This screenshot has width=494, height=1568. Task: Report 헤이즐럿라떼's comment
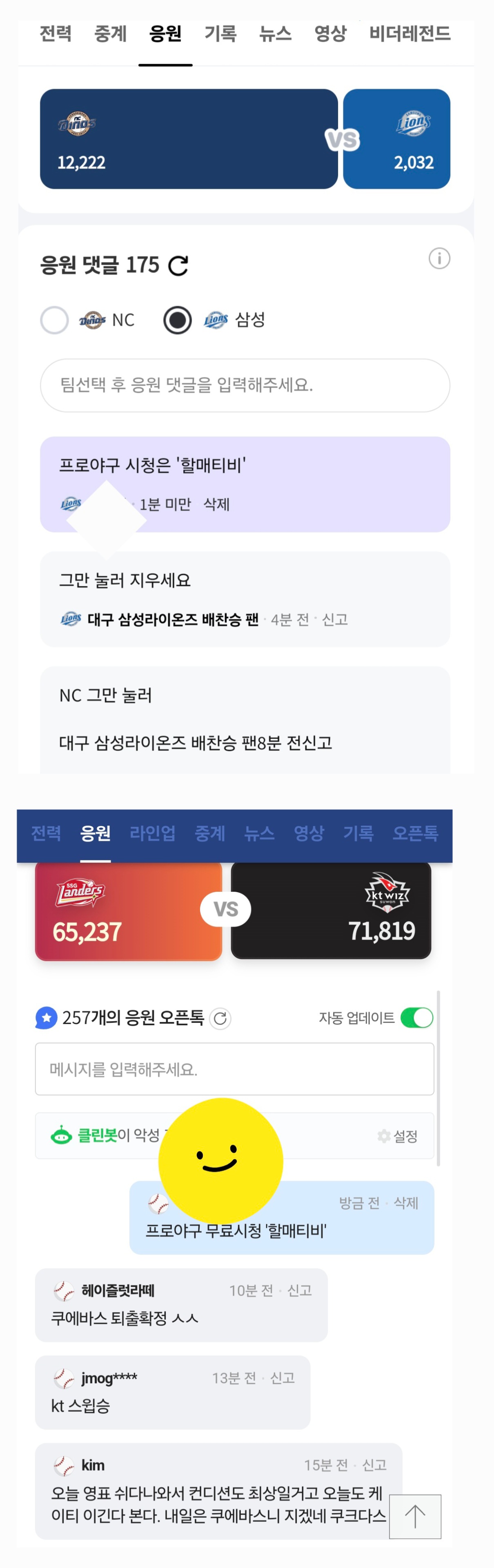click(299, 1290)
